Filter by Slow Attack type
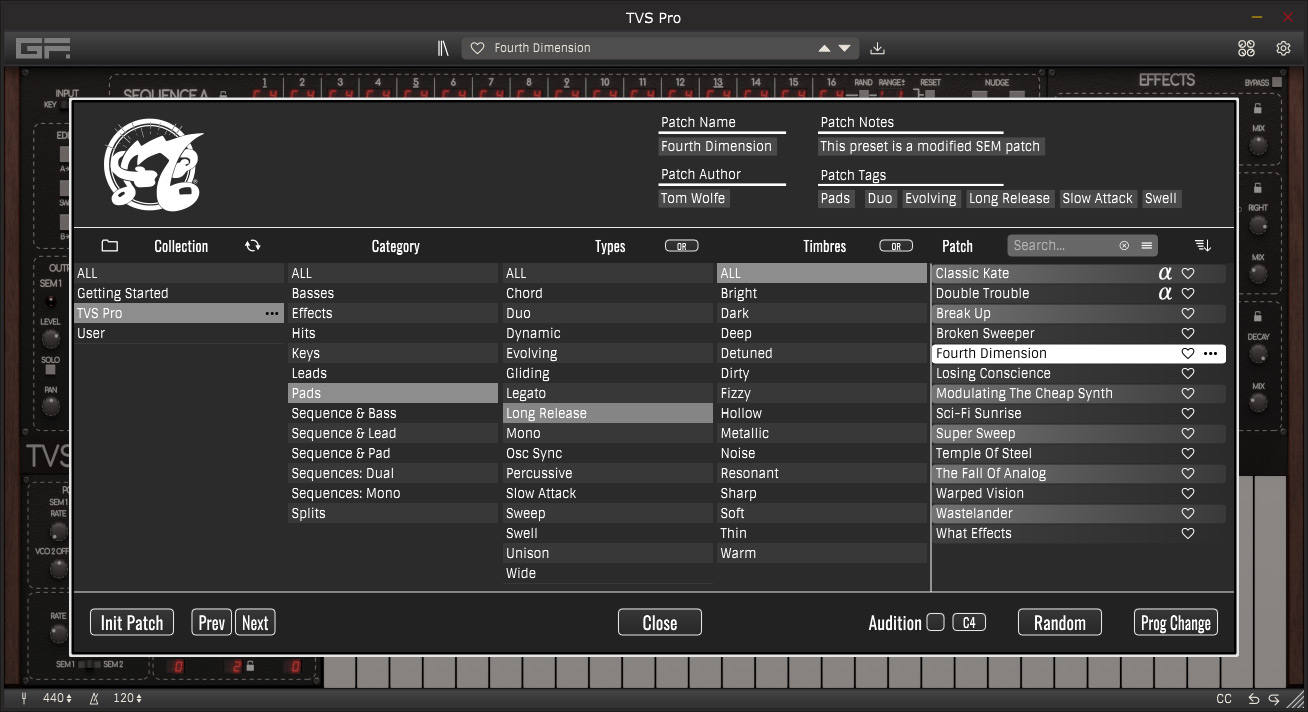Viewport: 1308px width, 712px height. [608, 493]
